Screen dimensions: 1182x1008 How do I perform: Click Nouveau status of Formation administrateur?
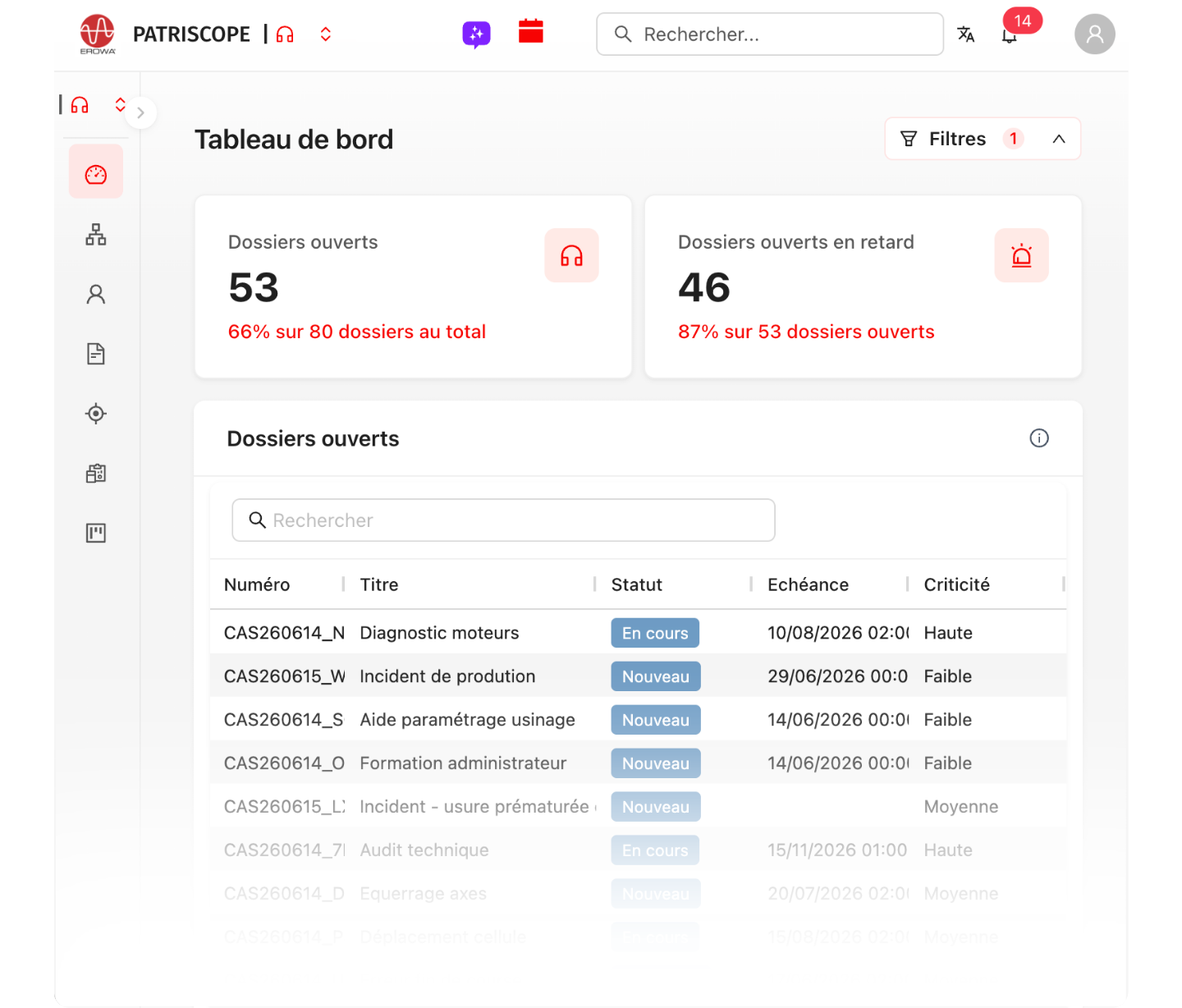(x=656, y=763)
